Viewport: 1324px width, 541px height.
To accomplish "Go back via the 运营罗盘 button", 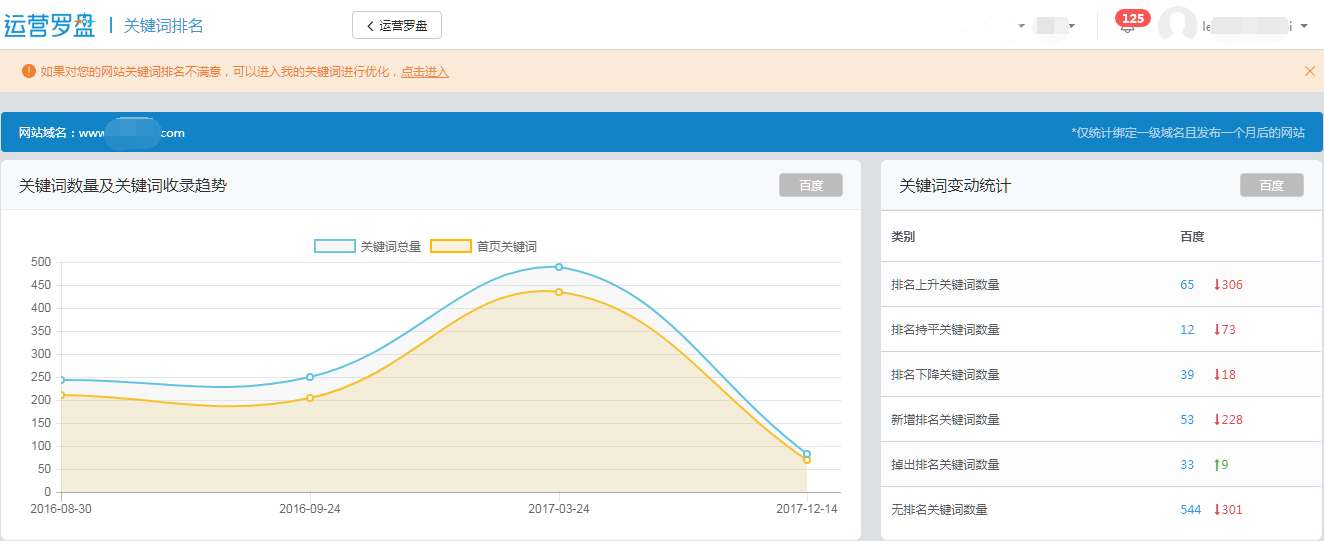I will [397, 25].
